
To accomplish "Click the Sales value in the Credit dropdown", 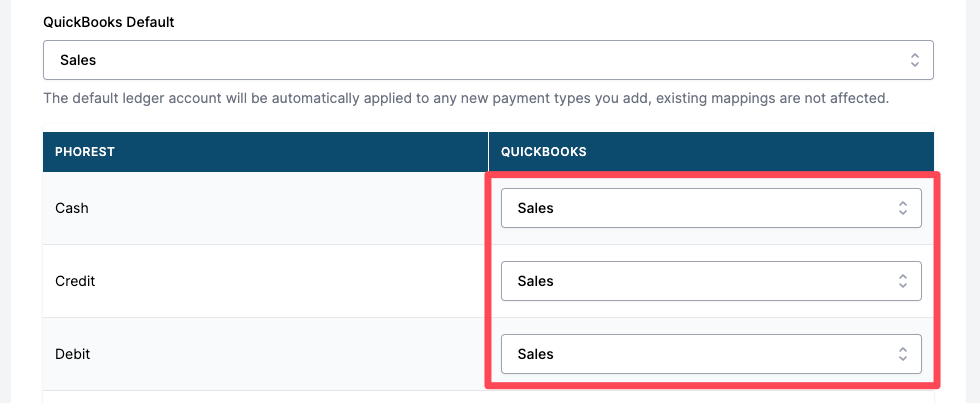I will pyautogui.click(x=535, y=281).
